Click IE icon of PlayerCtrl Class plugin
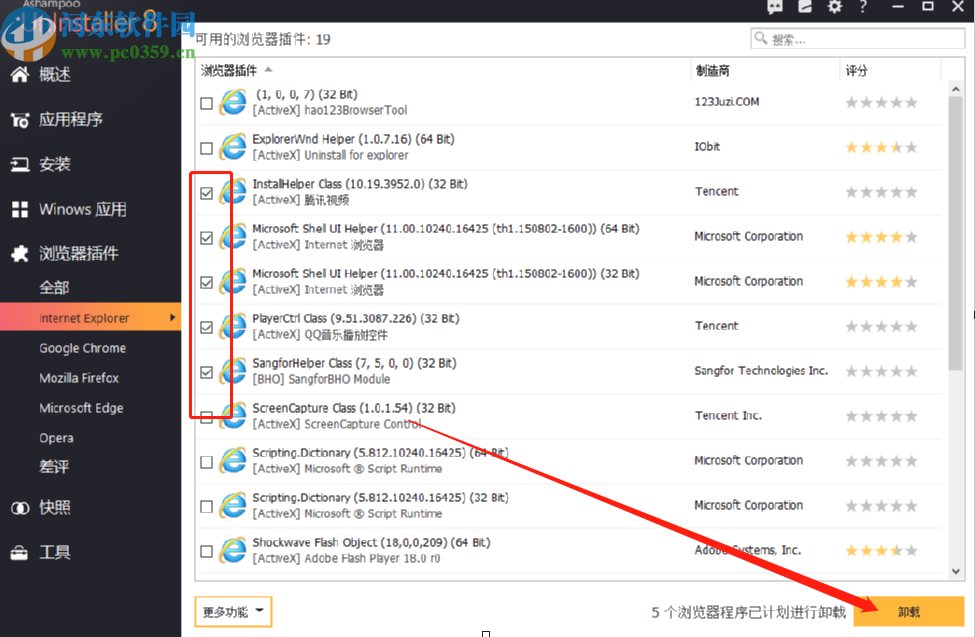This screenshot has width=975, height=637. (234, 326)
